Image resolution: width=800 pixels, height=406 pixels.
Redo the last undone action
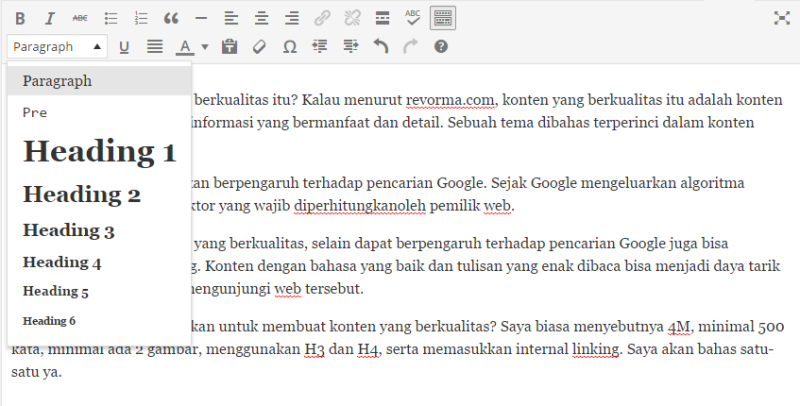click(410, 46)
